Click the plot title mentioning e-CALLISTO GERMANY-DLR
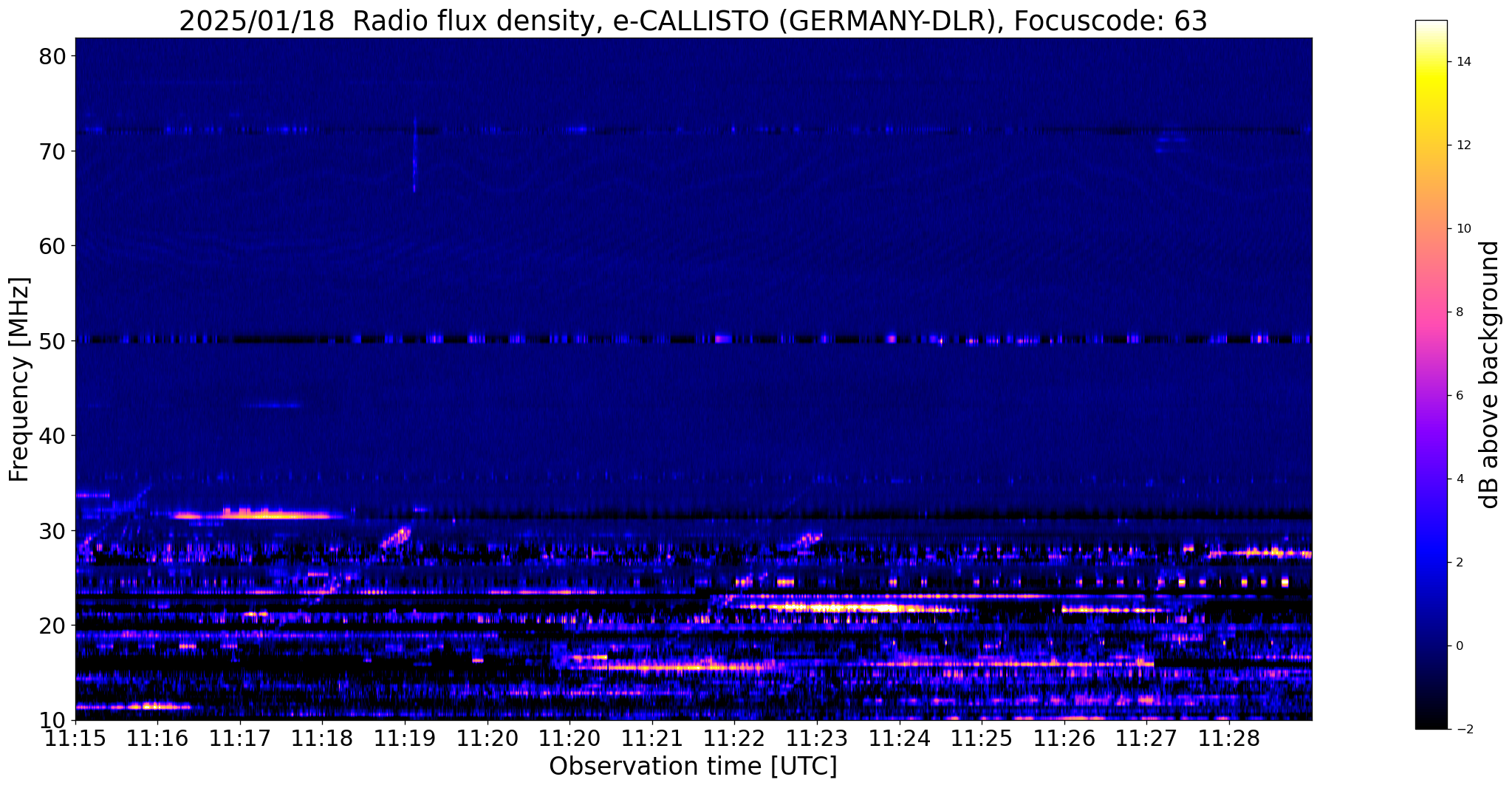 (x=693, y=21)
